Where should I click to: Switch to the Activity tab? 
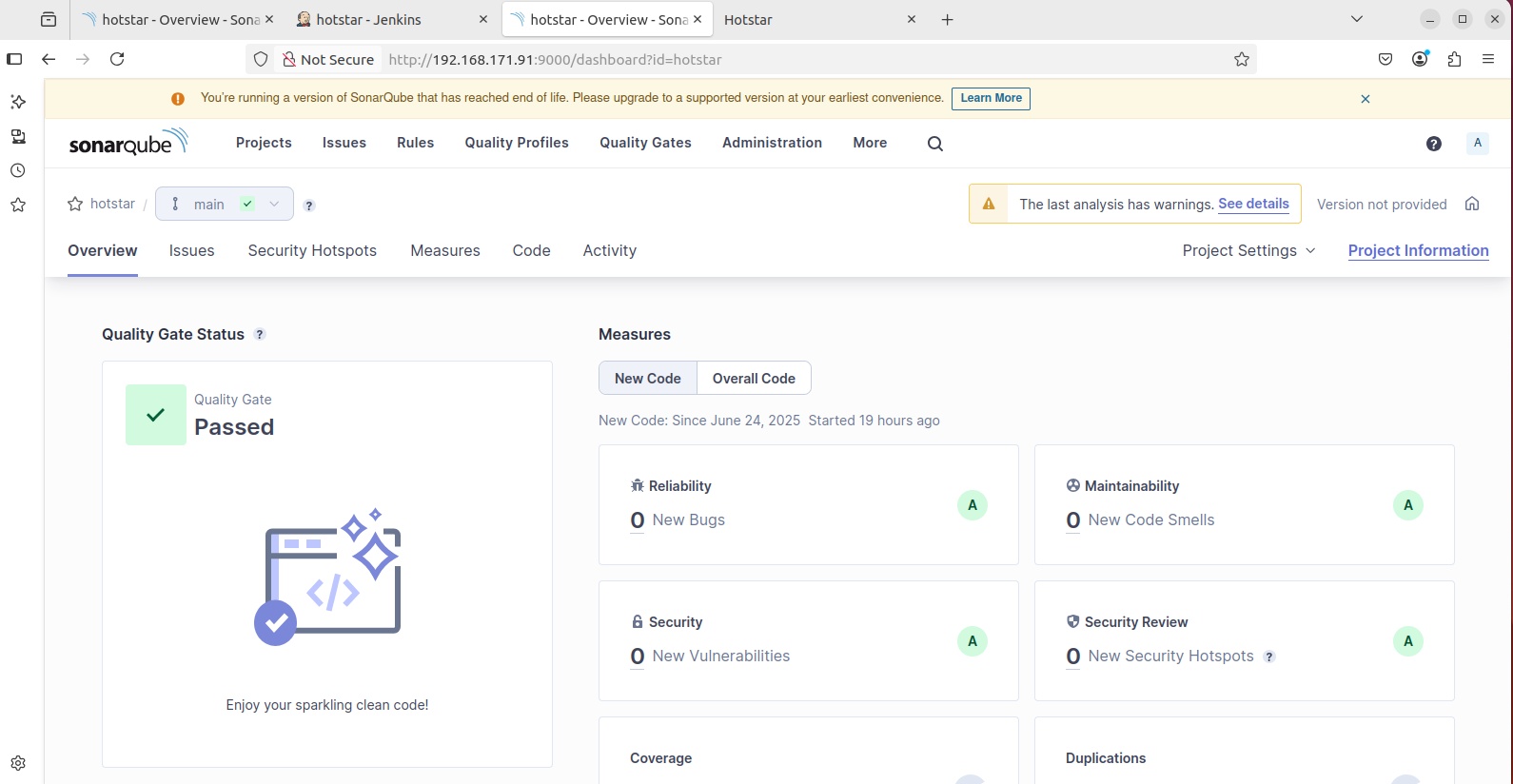pyautogui.click(x=610, y=250)
